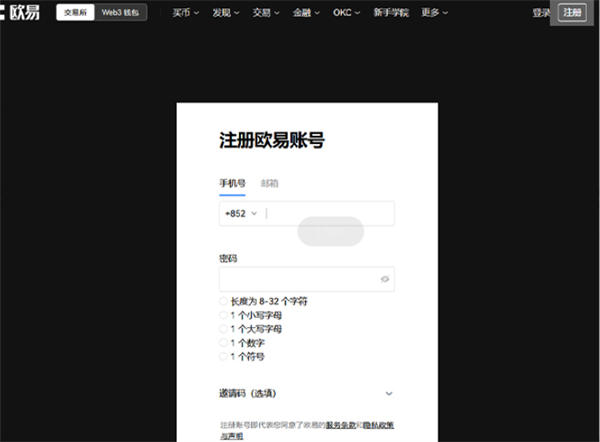The width and height of the screenshot is (600, 442).
Task: Click the 登录 login link
Action: click(x=541, y=13)
